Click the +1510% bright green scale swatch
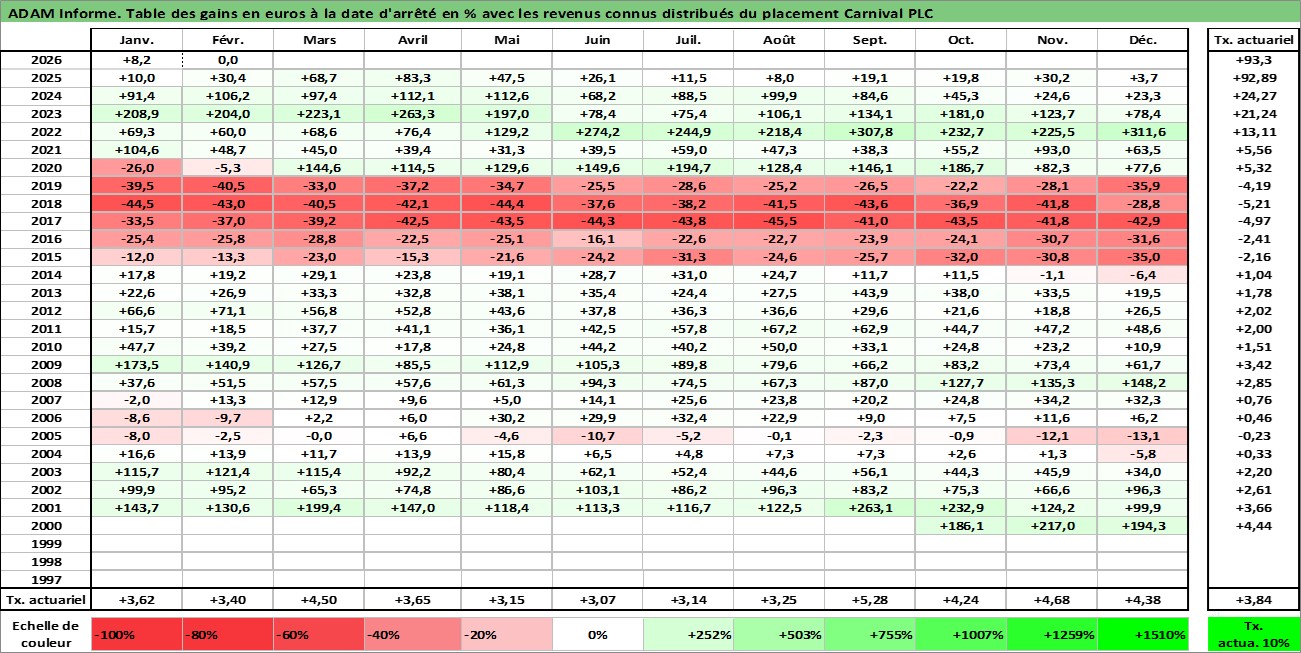The height and width of the screenshot is (653, 1301). [x=1143, y=634]
